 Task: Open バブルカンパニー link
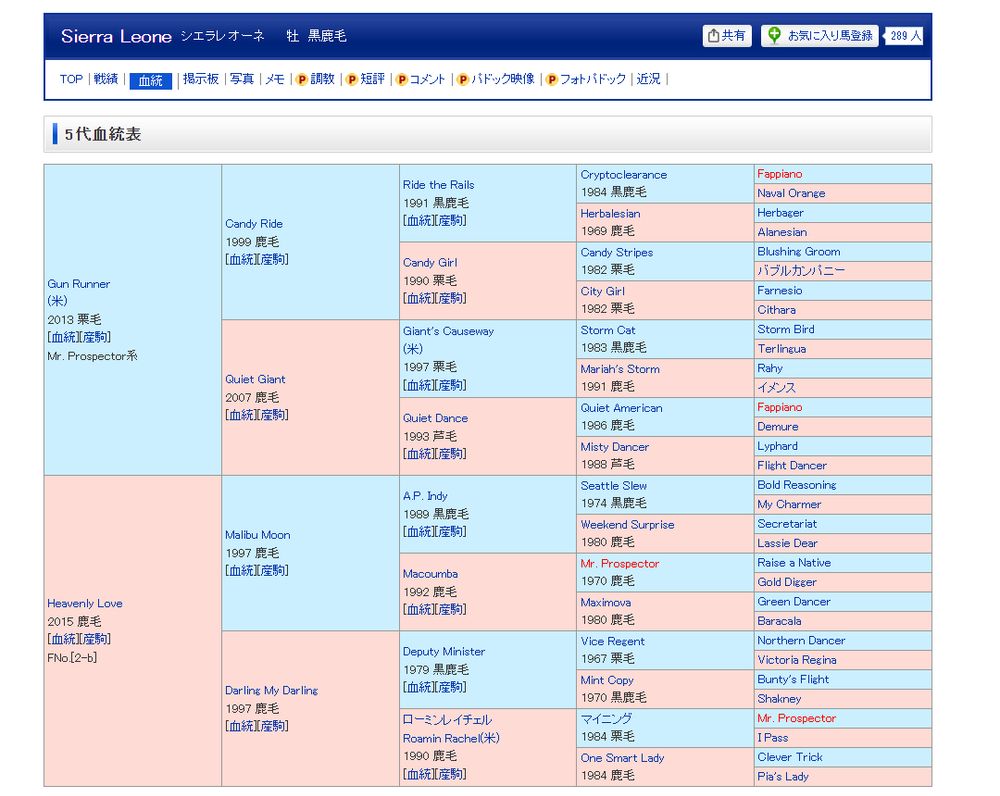pyautogui.click(x=802, y=271)
